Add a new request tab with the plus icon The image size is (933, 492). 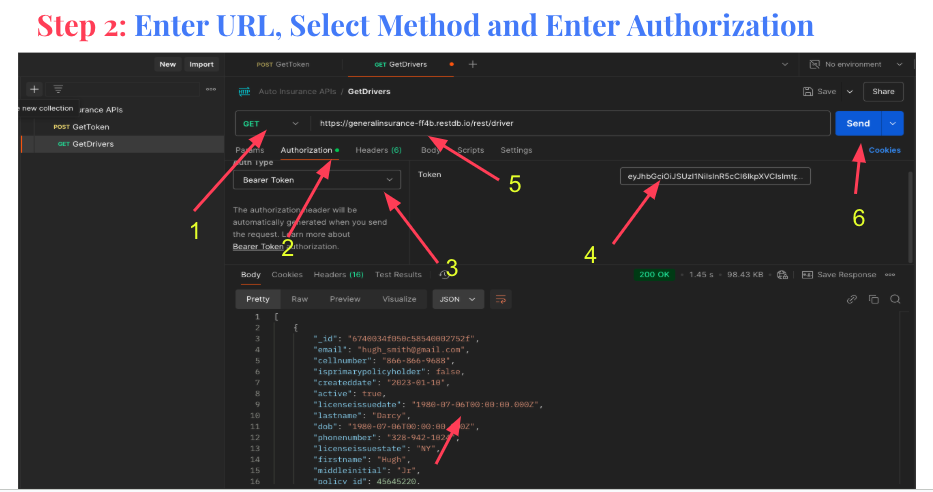pyautogui.click(x=472, y=64)
